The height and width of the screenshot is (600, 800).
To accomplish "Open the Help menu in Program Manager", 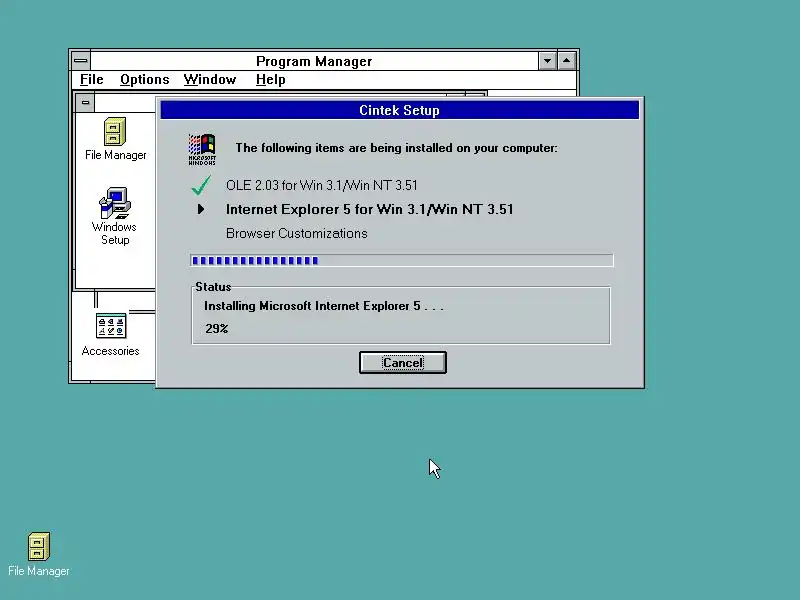I will tap(270, 80).
